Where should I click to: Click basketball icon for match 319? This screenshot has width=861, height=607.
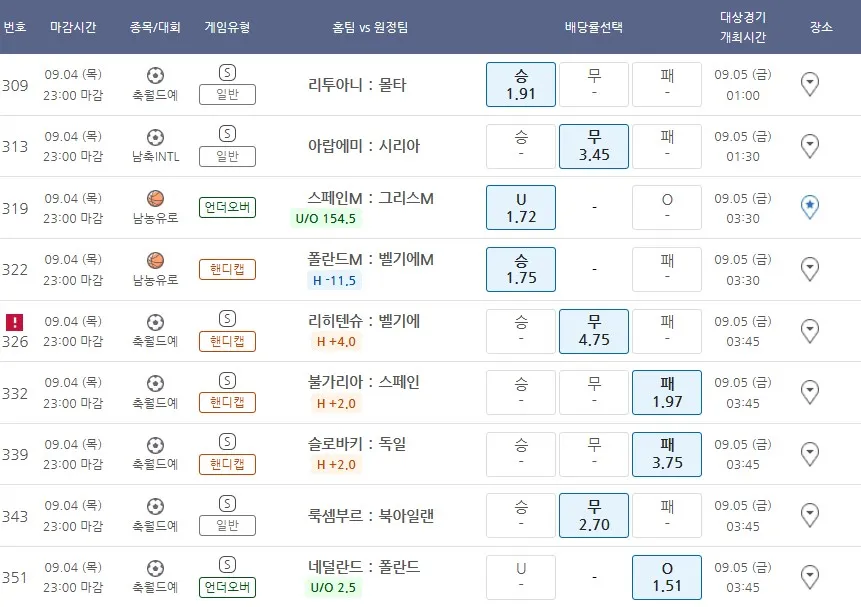coord(155,198)
